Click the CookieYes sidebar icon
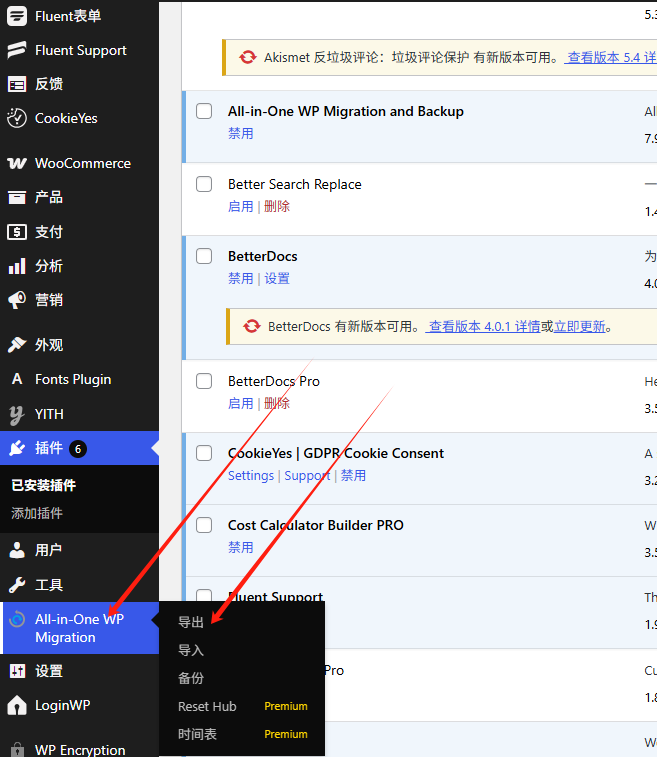 pyautogui.click(x=17, y=118)
